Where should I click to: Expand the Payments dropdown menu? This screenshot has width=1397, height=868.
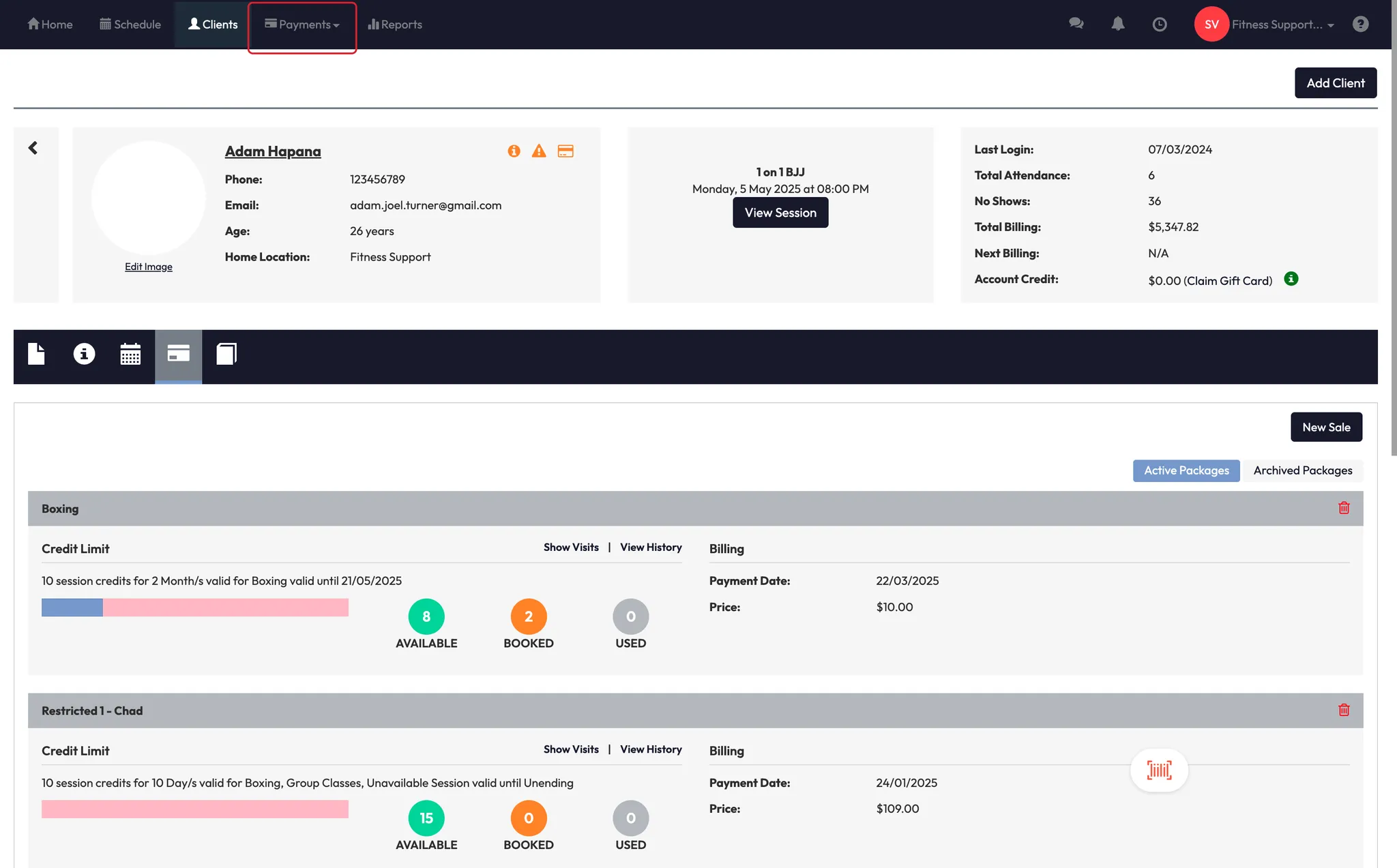tap(302, 25)
